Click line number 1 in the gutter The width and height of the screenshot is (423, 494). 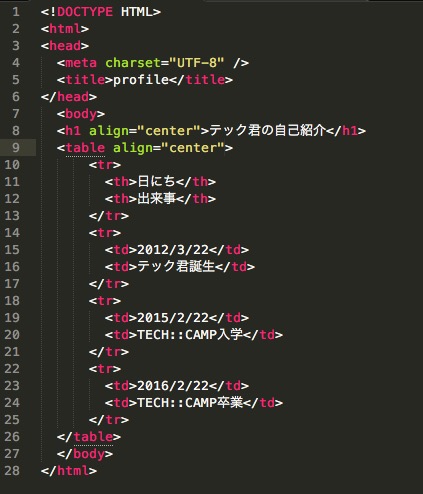coord(16,12)
